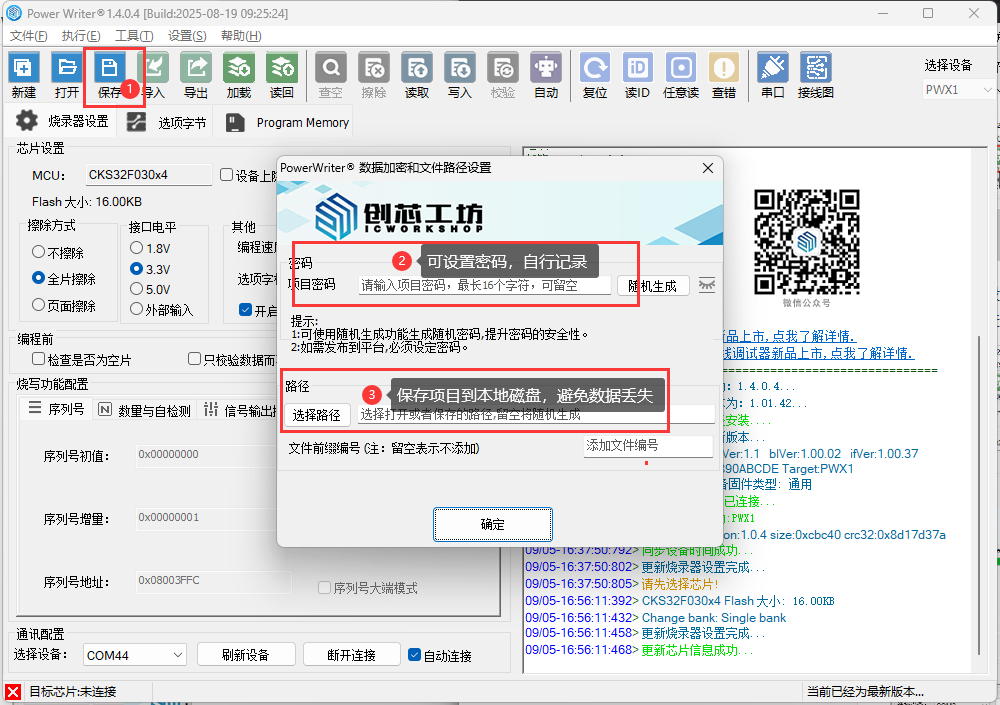The image size is (1000, 705).
Task: Click the 随机生成 password button
Action: [653, 286]
